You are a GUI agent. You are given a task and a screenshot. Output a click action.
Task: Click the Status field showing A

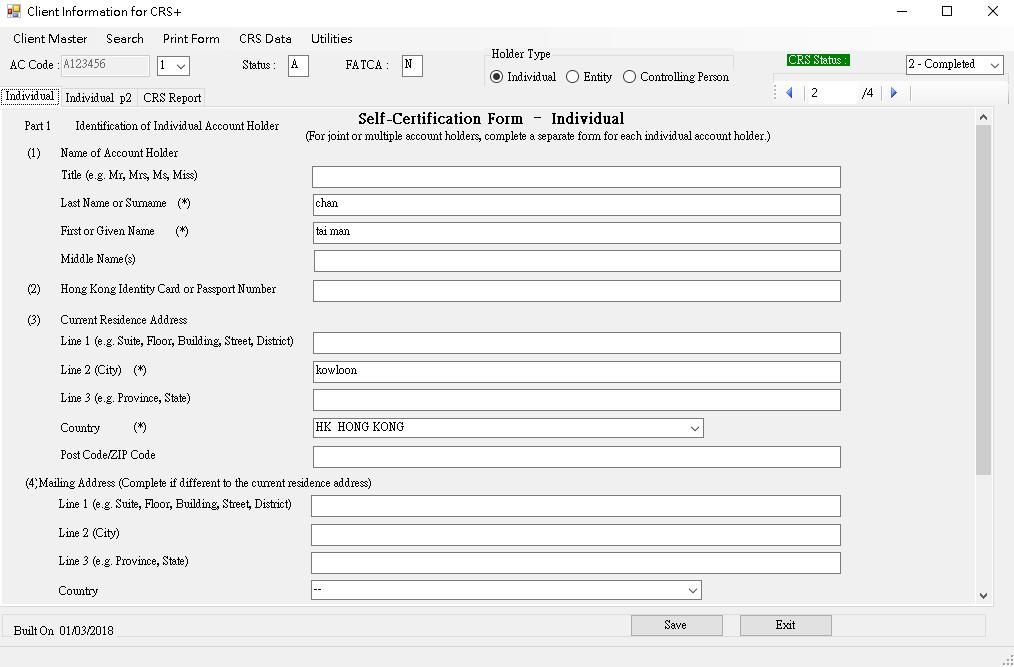(298, 65)
